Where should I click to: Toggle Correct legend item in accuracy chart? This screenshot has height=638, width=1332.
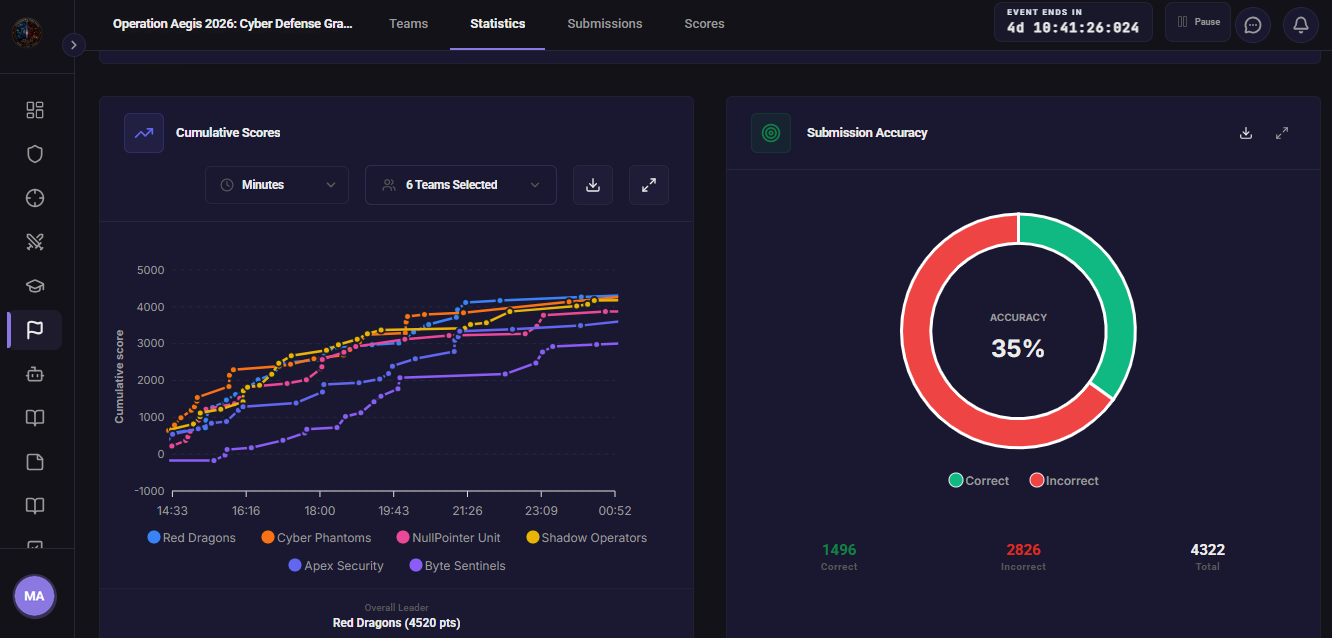(979, 481)
